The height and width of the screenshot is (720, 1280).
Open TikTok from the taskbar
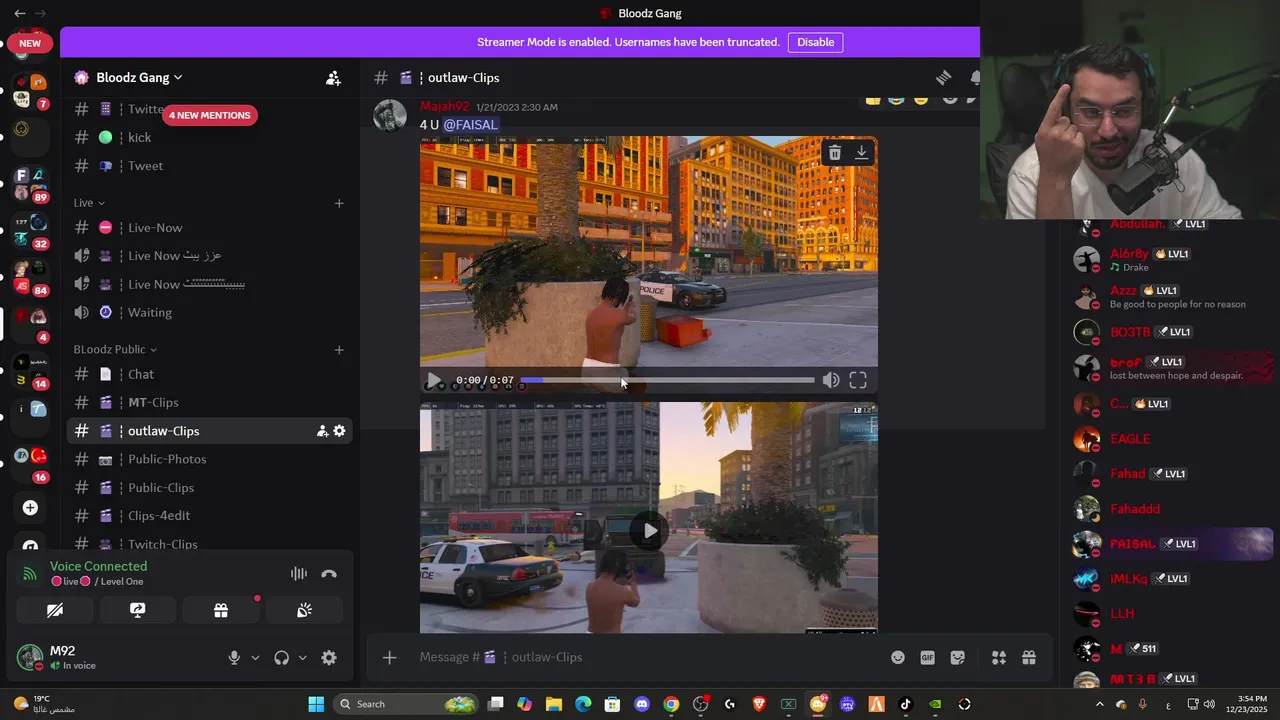905,704
